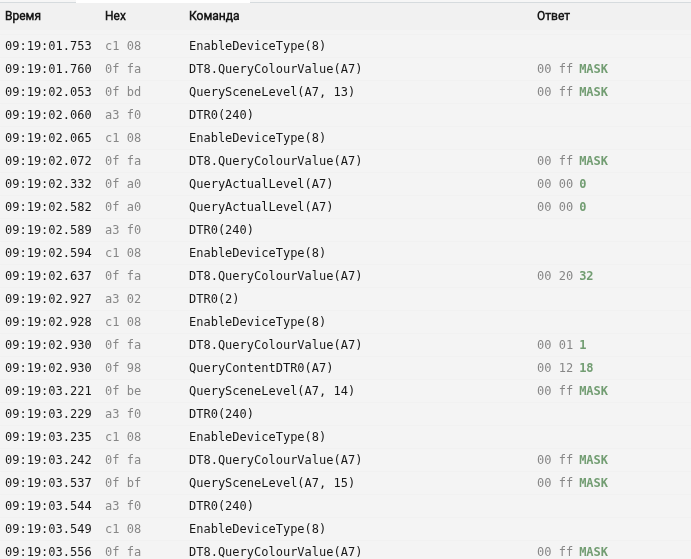
Task: Select the DTR0(2) command row
Action: pos(346,299)
